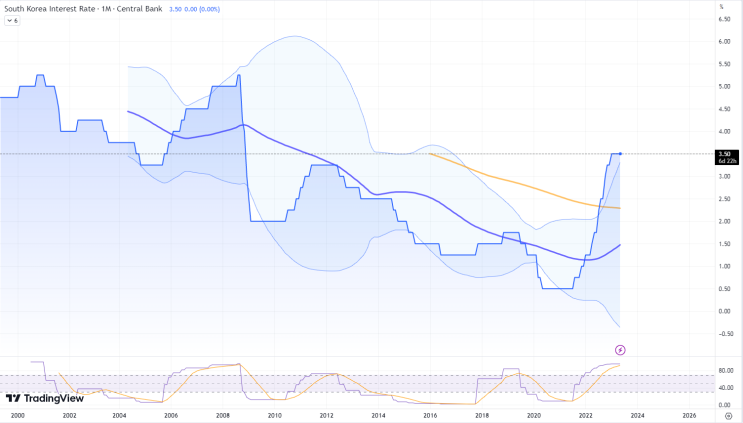The height and width of the screenshot is (423, 743).
Task: Click the 2016 label on time axis
Action: (430, 415)
